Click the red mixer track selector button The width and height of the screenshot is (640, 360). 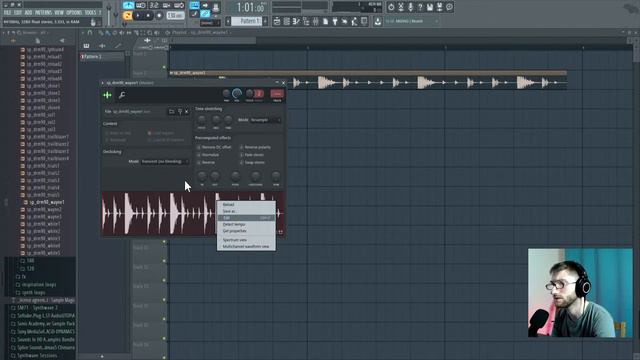click(x=277, y=94)
